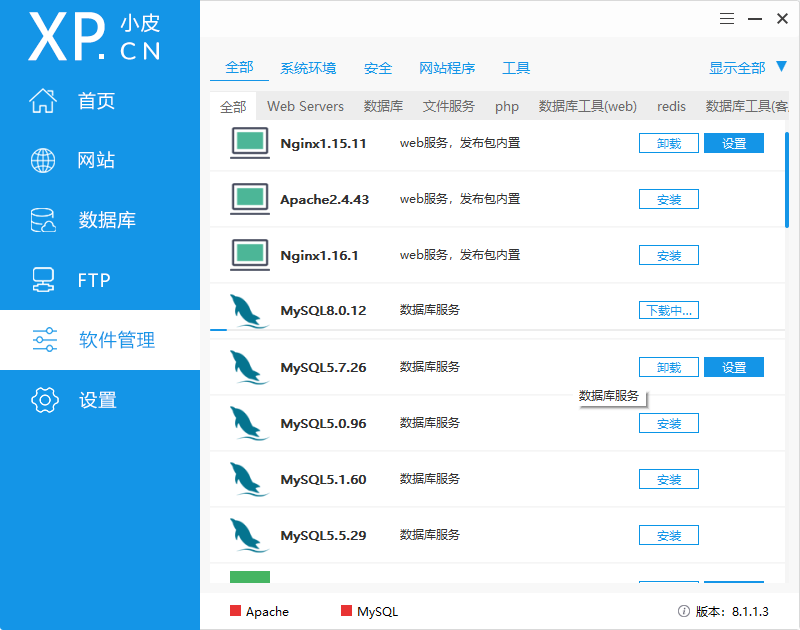Click the MySQL5.0.96 dolphin icon

click(x=248, y=423)
